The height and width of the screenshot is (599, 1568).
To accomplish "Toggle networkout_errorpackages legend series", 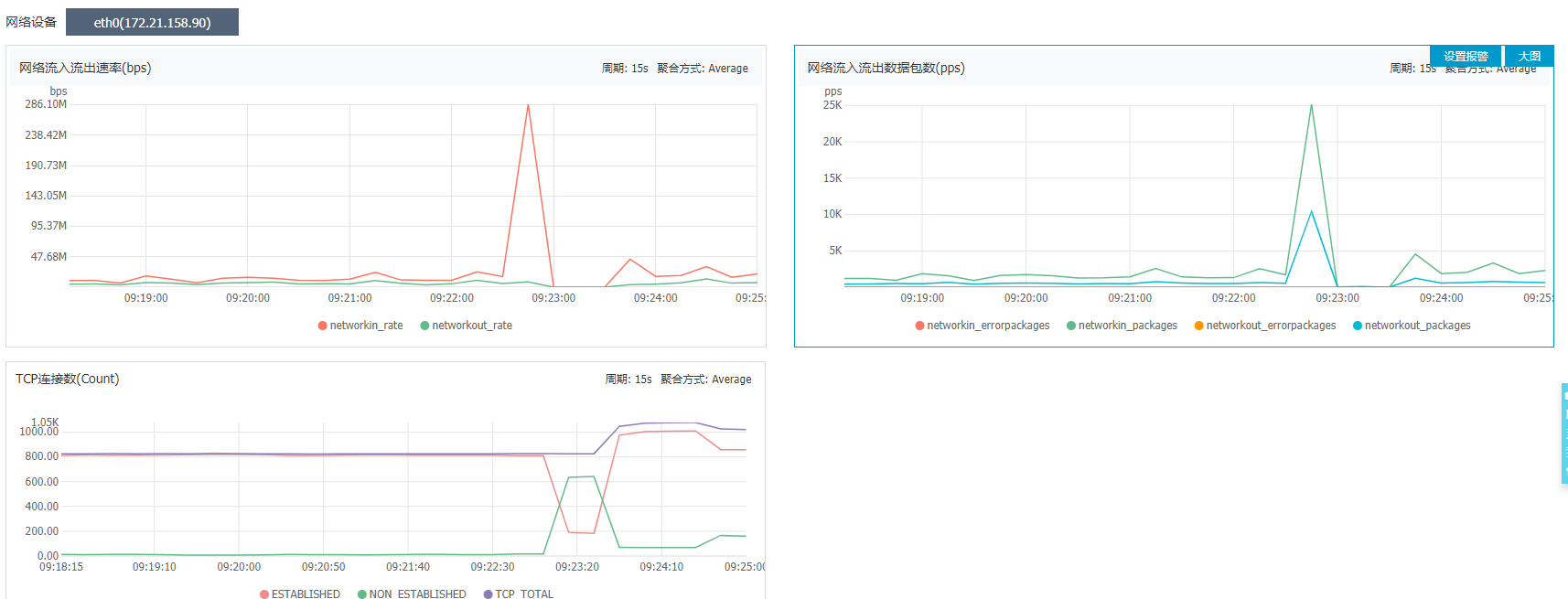I will pos(1265,326).
